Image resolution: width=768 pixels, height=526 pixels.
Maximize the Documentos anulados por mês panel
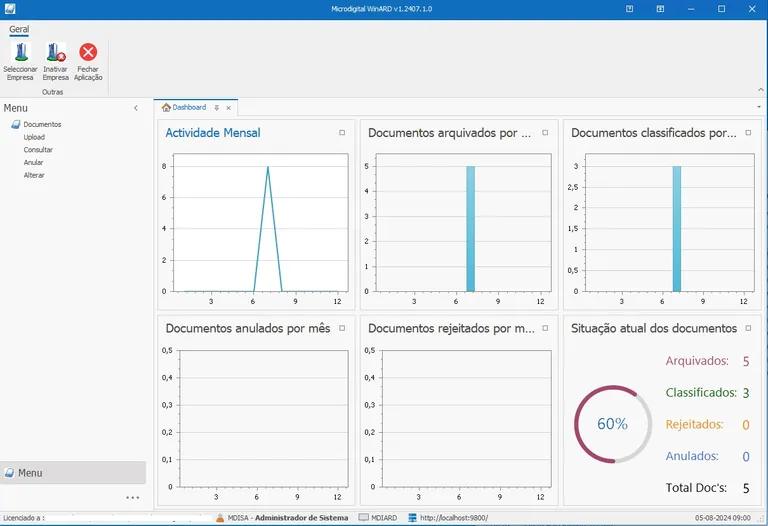pos(342,328)
